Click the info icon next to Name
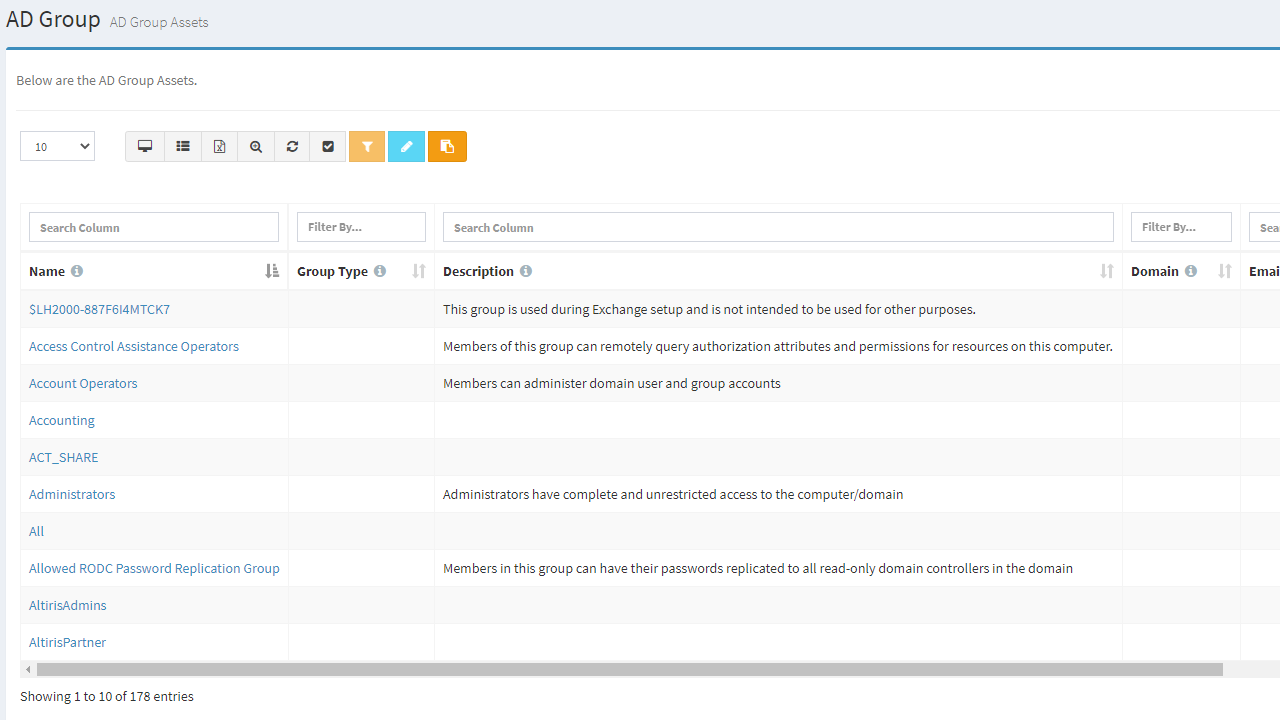Image resolution: width=1280 pixels, height=720 pixels. click(x=77, y=271)
